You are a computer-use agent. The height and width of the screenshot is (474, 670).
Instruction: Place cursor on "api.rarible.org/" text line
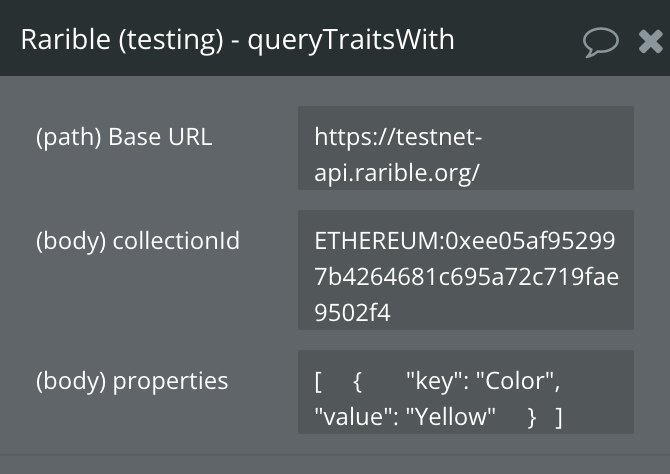397,173
